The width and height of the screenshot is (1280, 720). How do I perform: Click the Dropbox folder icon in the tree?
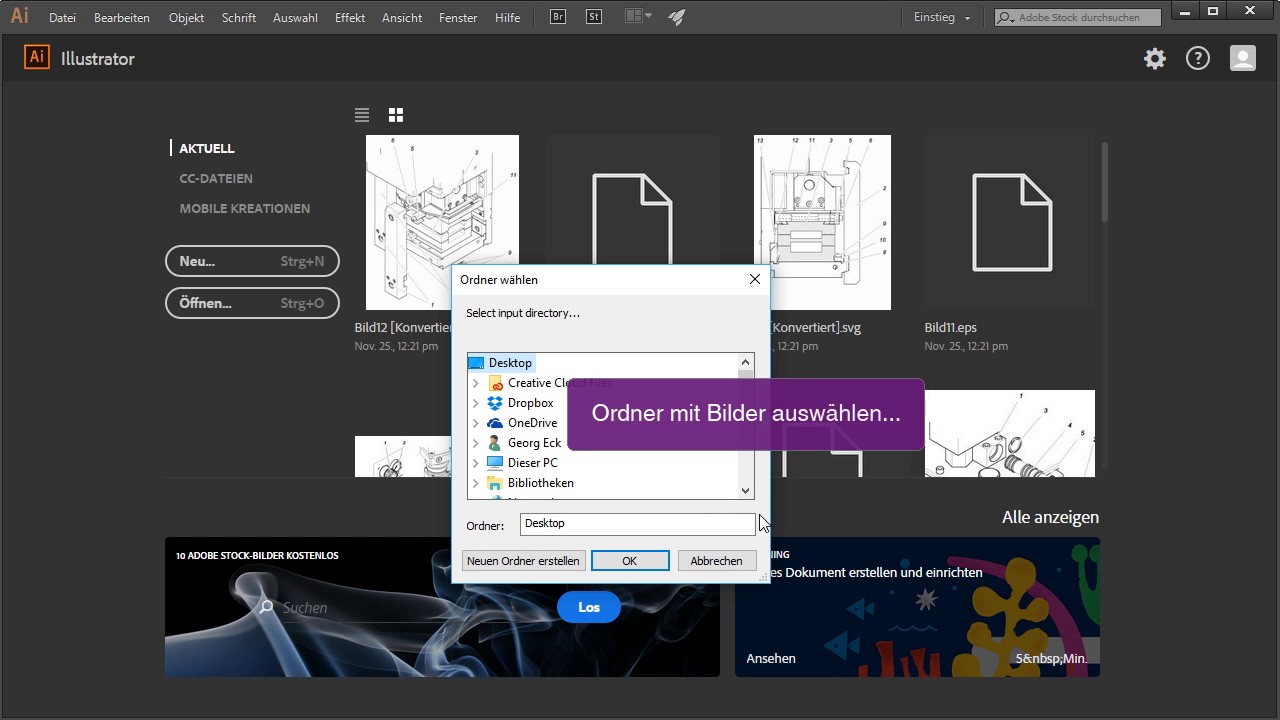[495, 403]
